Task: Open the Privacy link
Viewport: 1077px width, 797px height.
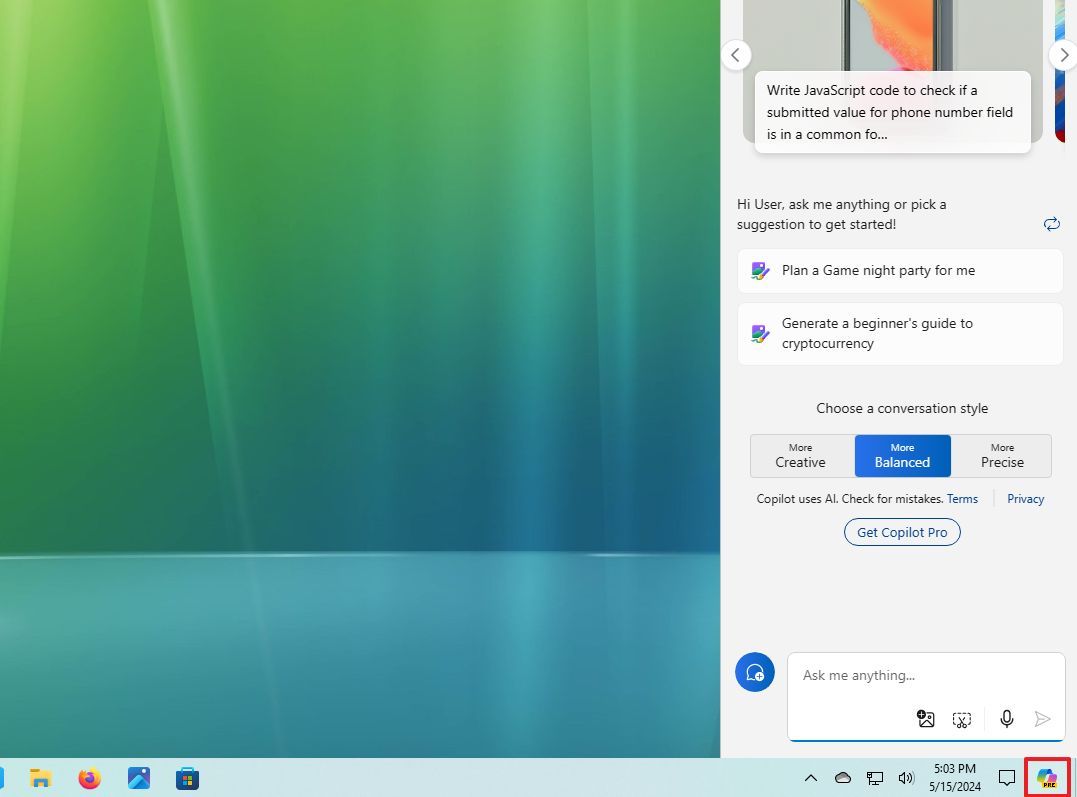Action: (1025, 498)
